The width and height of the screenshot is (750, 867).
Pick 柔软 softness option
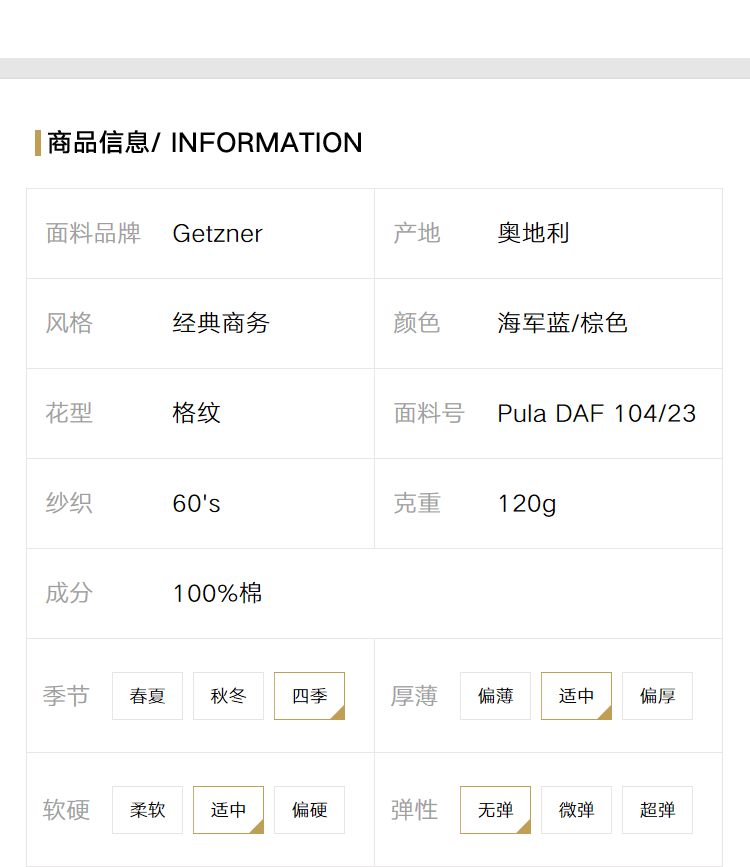point(147,809)
